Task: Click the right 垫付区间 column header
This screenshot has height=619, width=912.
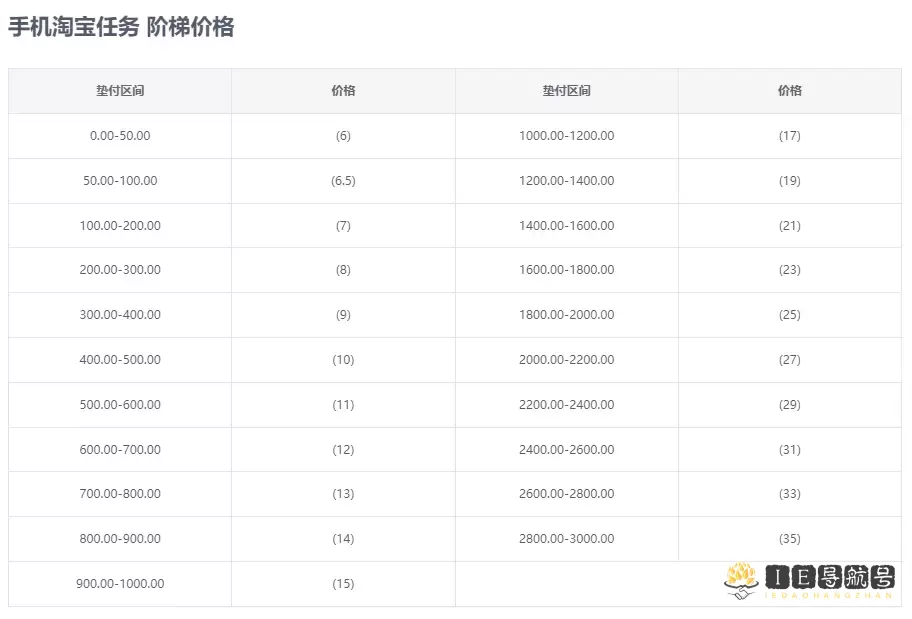Action: pos(566,91)
